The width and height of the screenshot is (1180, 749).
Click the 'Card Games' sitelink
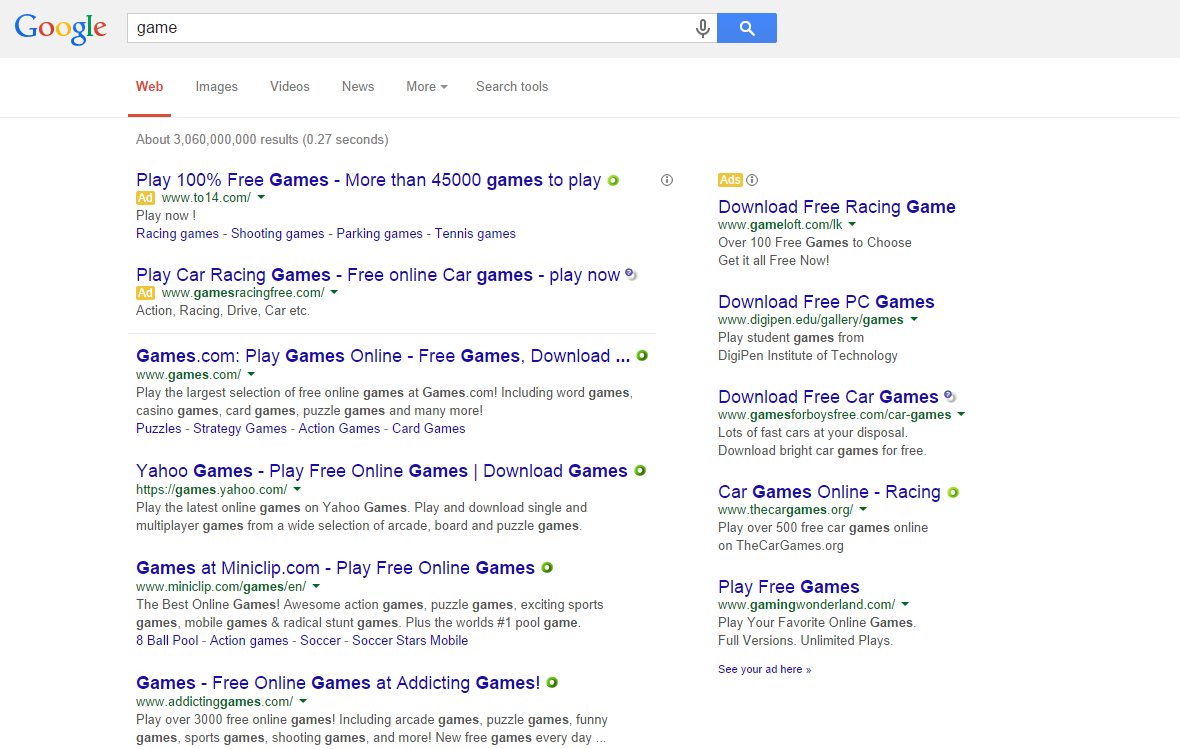(x=429, y=428)
